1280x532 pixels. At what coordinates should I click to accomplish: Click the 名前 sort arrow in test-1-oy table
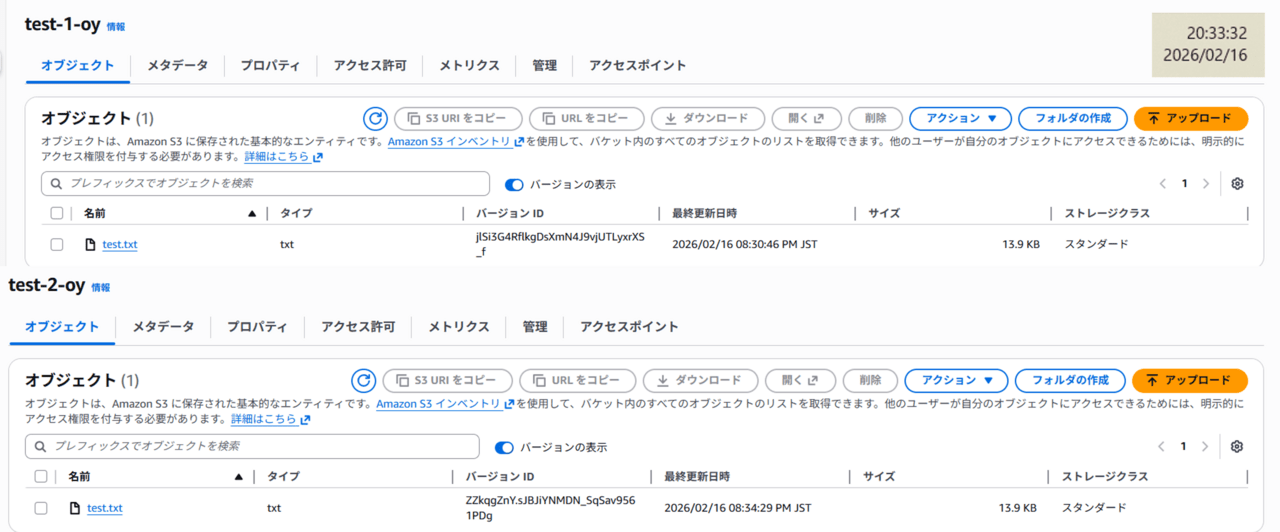252,214
